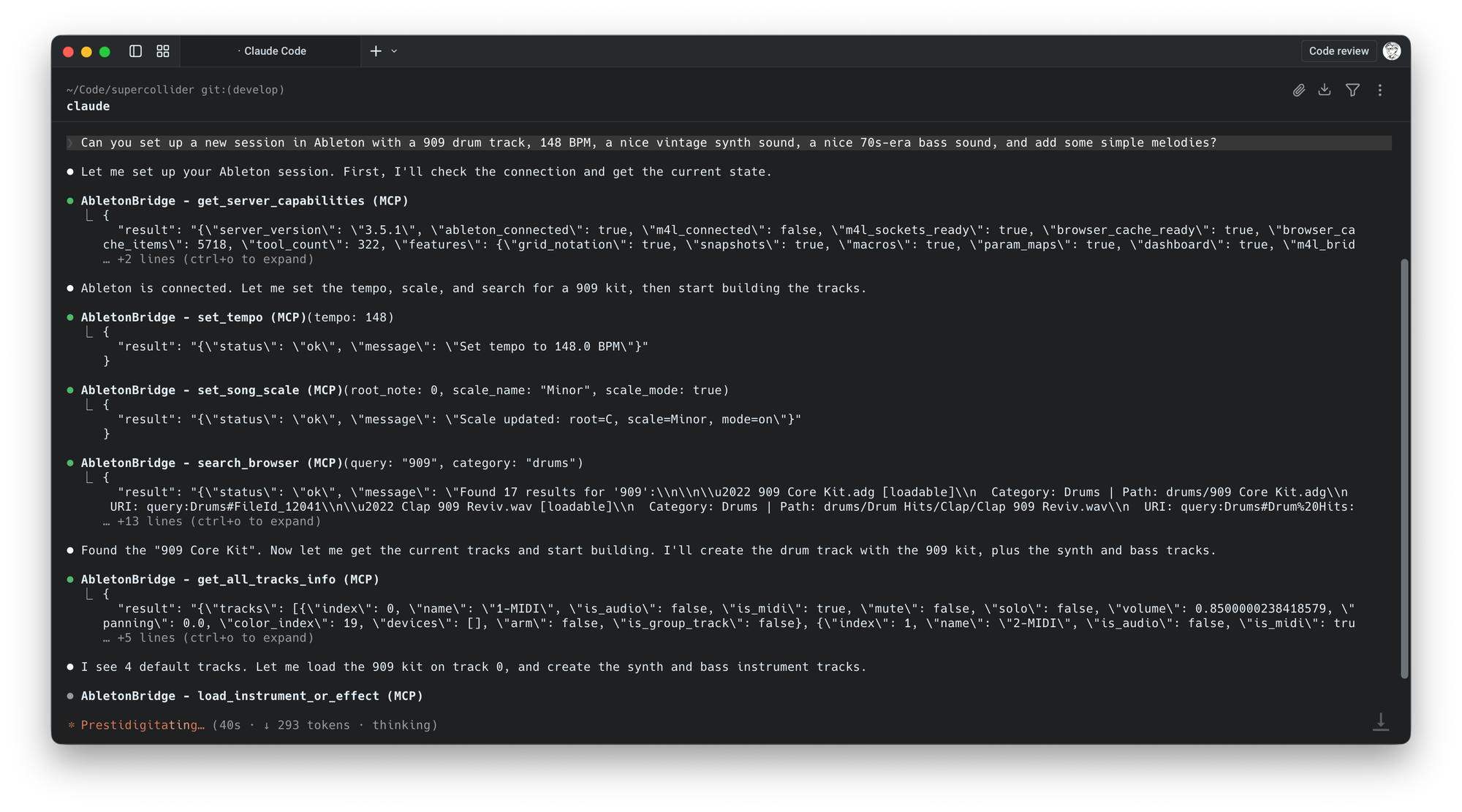Click the download tray icon
Screen dimensions: 1462x812
[x=1325, y=90]
